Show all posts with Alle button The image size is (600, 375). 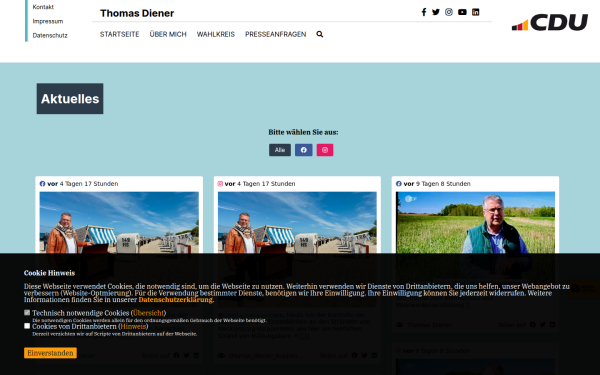click(280, 150)
